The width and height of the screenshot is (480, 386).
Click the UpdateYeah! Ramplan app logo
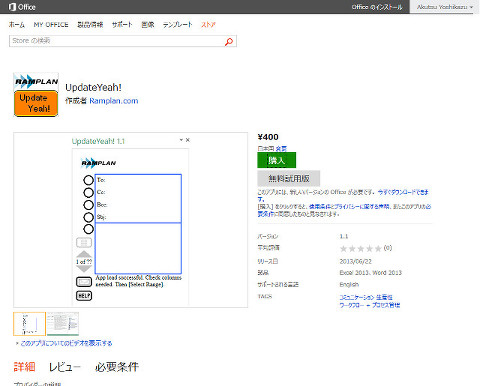pyautogui.click(x=36, y=95)
